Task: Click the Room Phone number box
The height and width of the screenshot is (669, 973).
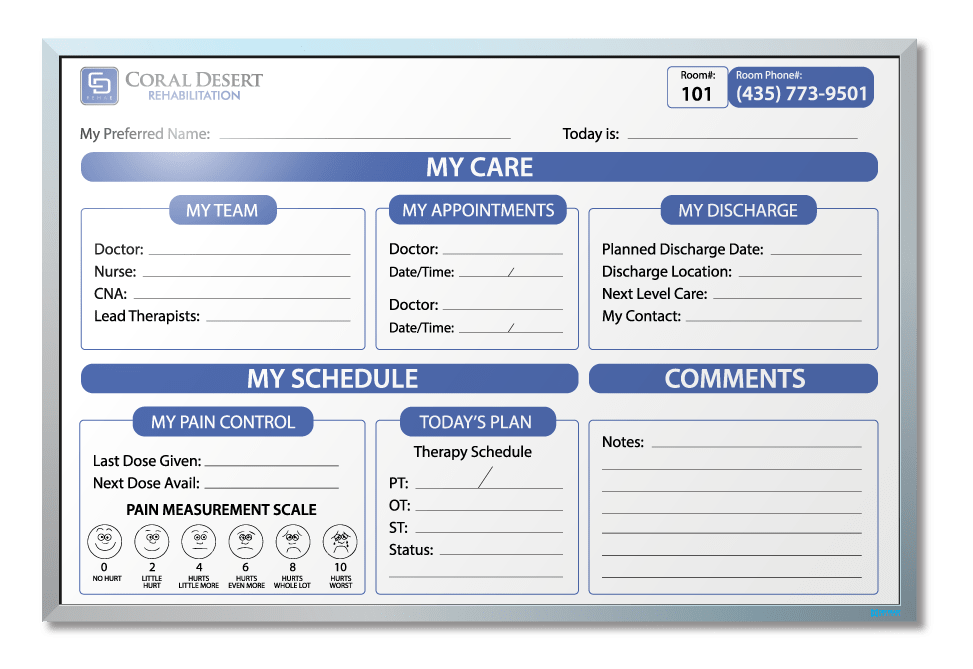Action: 801,88
